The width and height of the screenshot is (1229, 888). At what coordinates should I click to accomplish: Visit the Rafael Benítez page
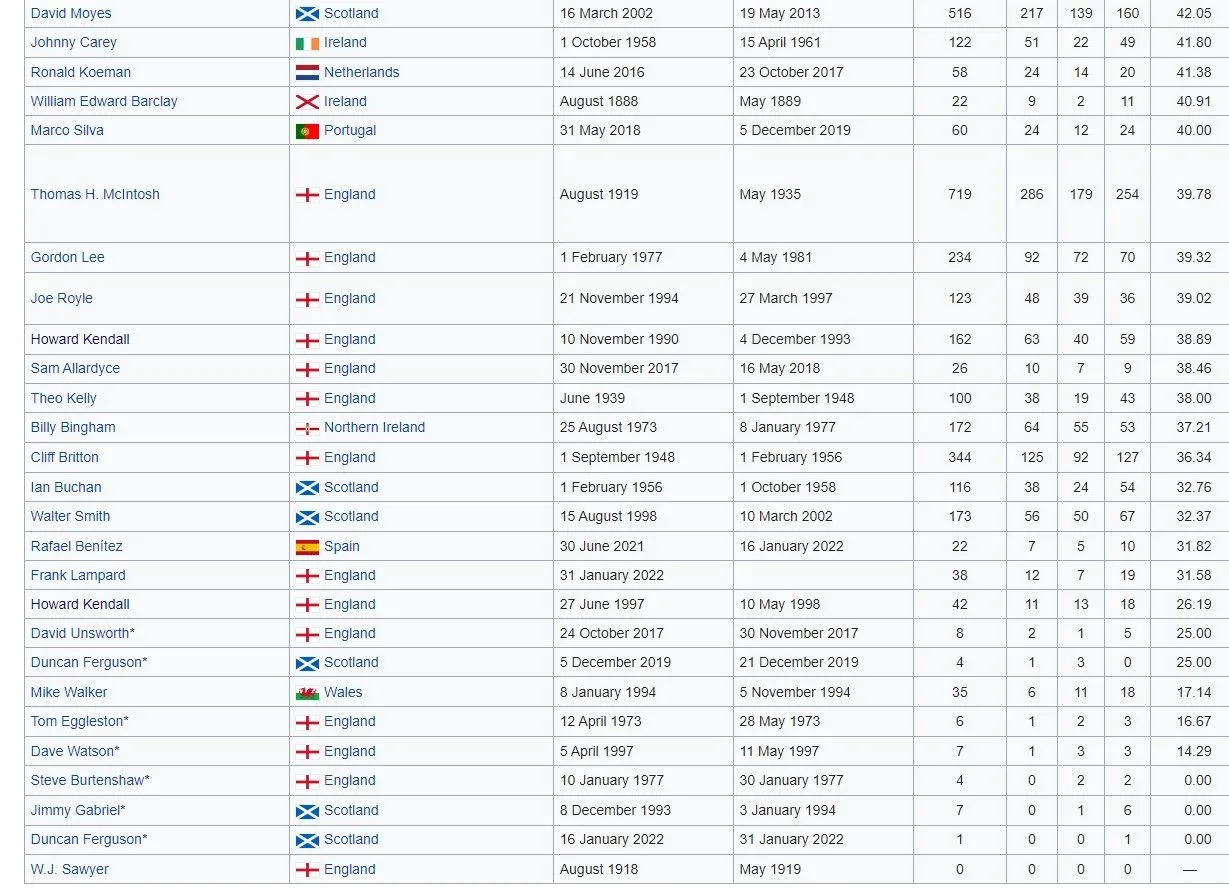click(76, 546)
